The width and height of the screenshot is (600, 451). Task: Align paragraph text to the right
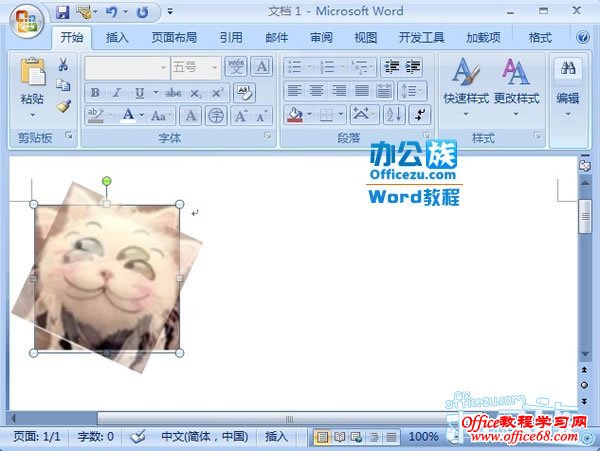(x=339, y=91)
